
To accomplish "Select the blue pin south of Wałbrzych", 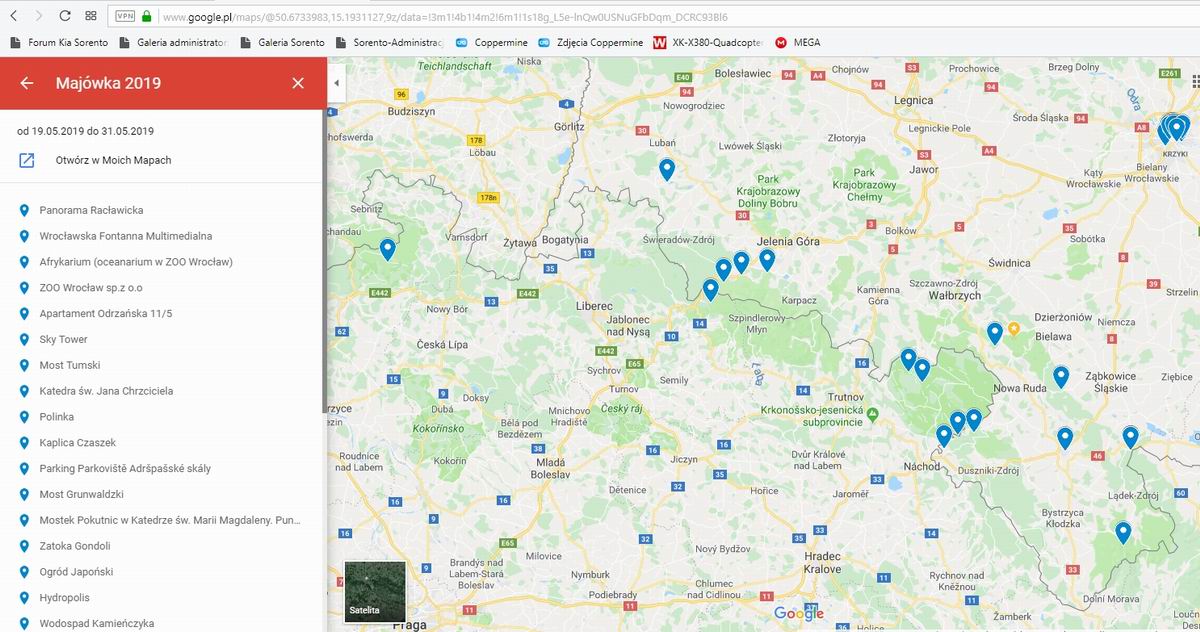I will pos(994,333).
